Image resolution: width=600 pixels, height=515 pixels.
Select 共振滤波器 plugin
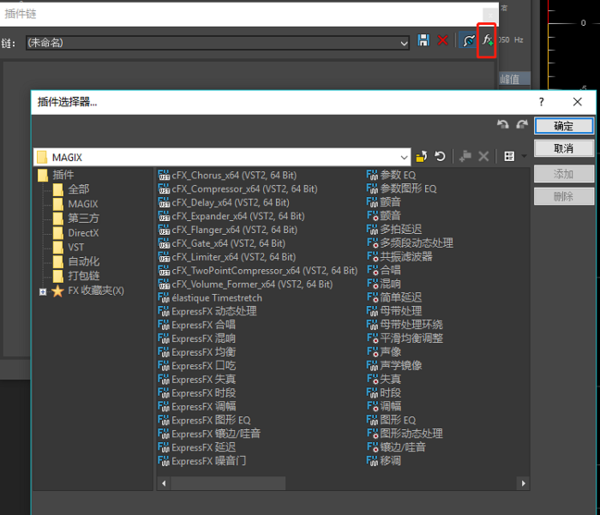point(399,257)
